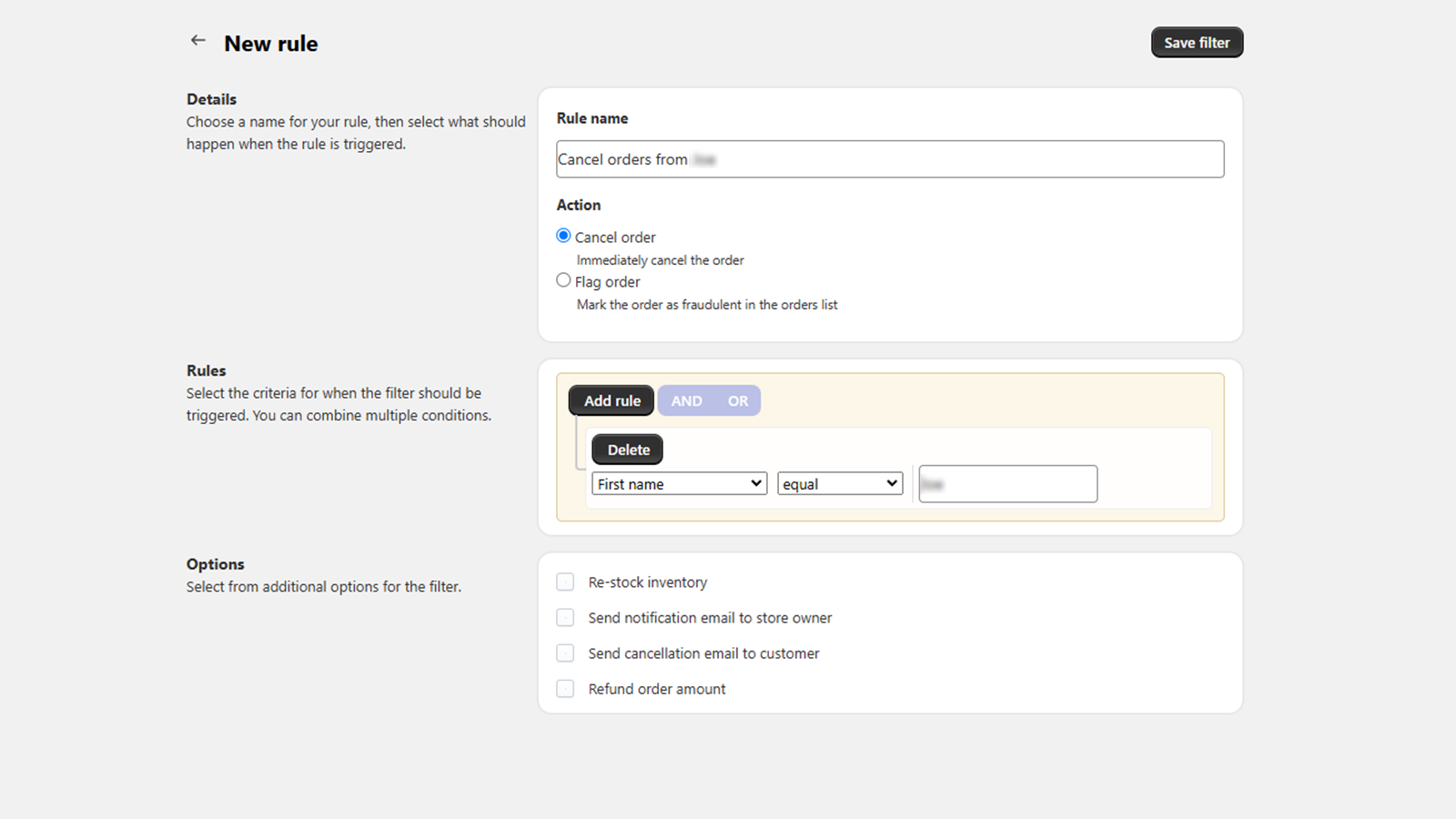Check the customer cancellation email checkbox

565,653
